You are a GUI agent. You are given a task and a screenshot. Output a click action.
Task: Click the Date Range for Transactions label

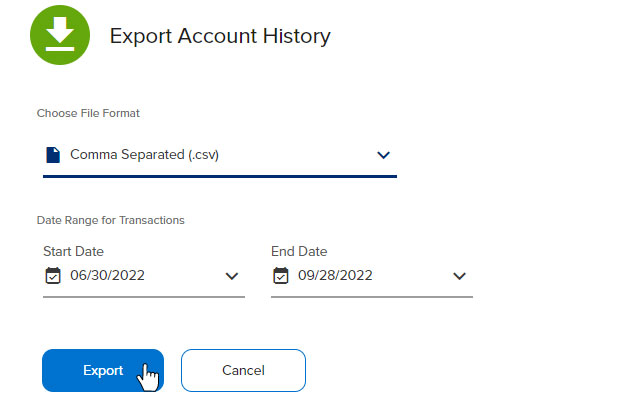point(111,220)
